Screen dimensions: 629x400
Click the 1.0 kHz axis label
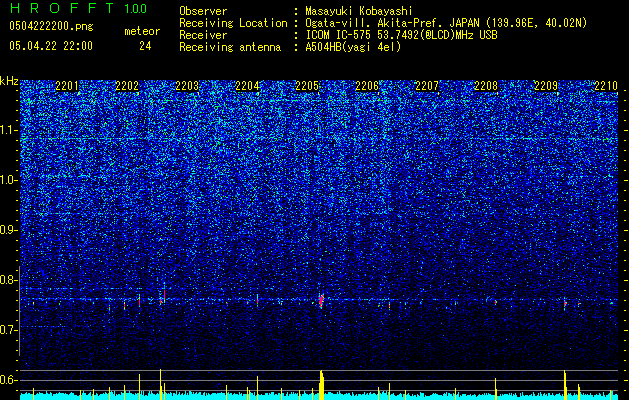click(x=9, y=180)
